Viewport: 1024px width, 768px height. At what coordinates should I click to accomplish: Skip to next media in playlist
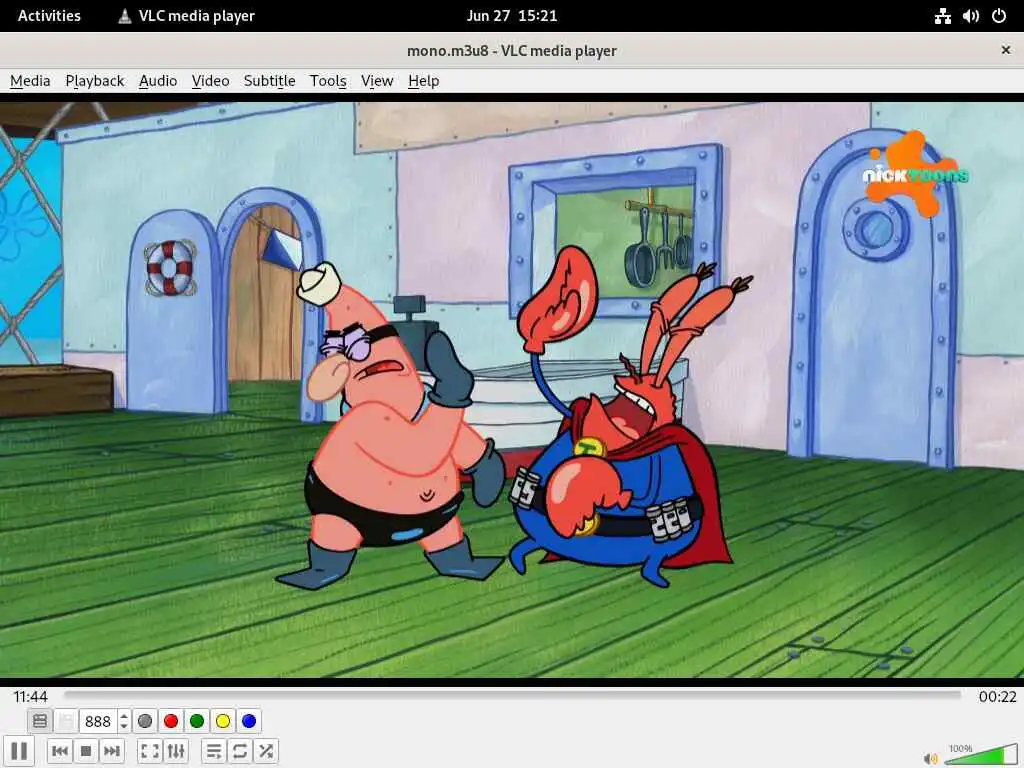pos(112,751)
